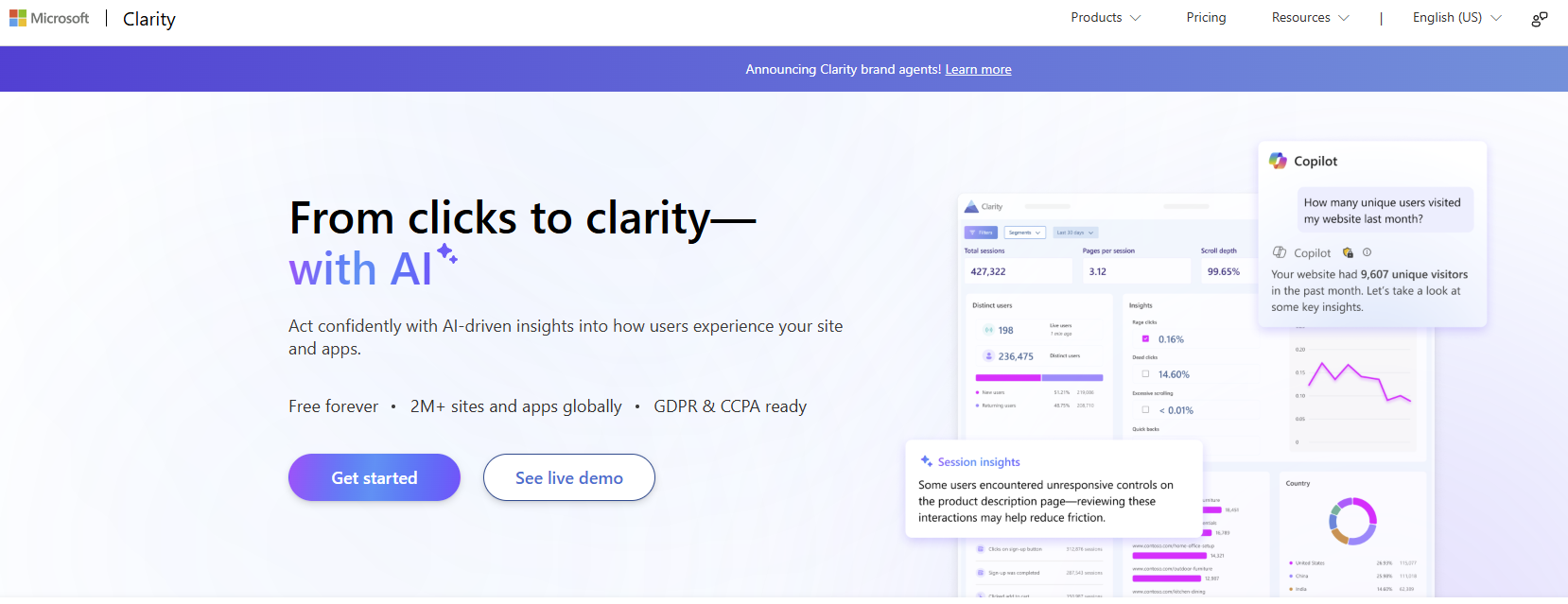
Task: Check the Dead clicks box at 14.60%
Action: [x=1145, y=374]
